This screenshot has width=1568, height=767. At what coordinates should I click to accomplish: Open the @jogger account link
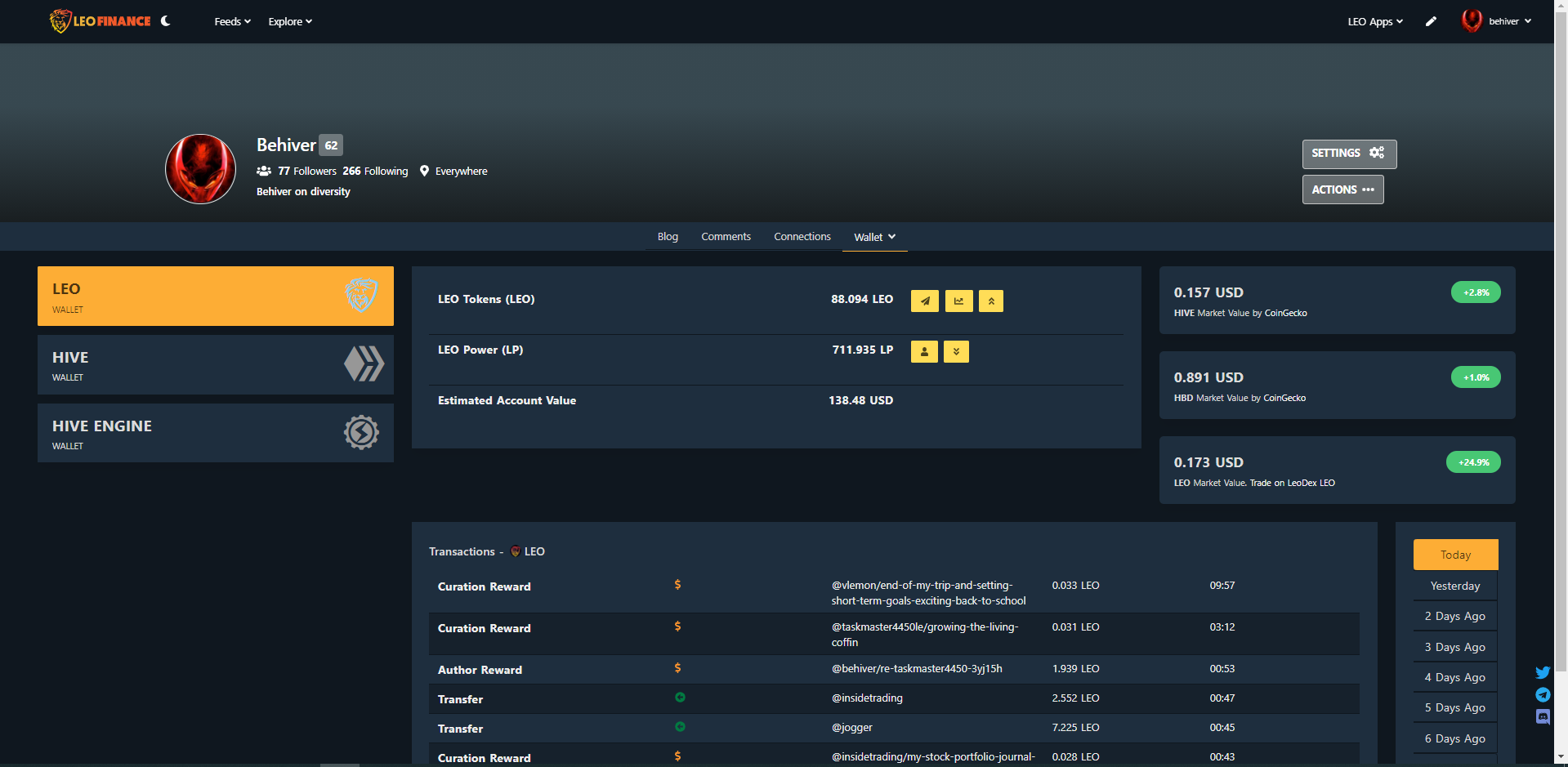[852, 728]
